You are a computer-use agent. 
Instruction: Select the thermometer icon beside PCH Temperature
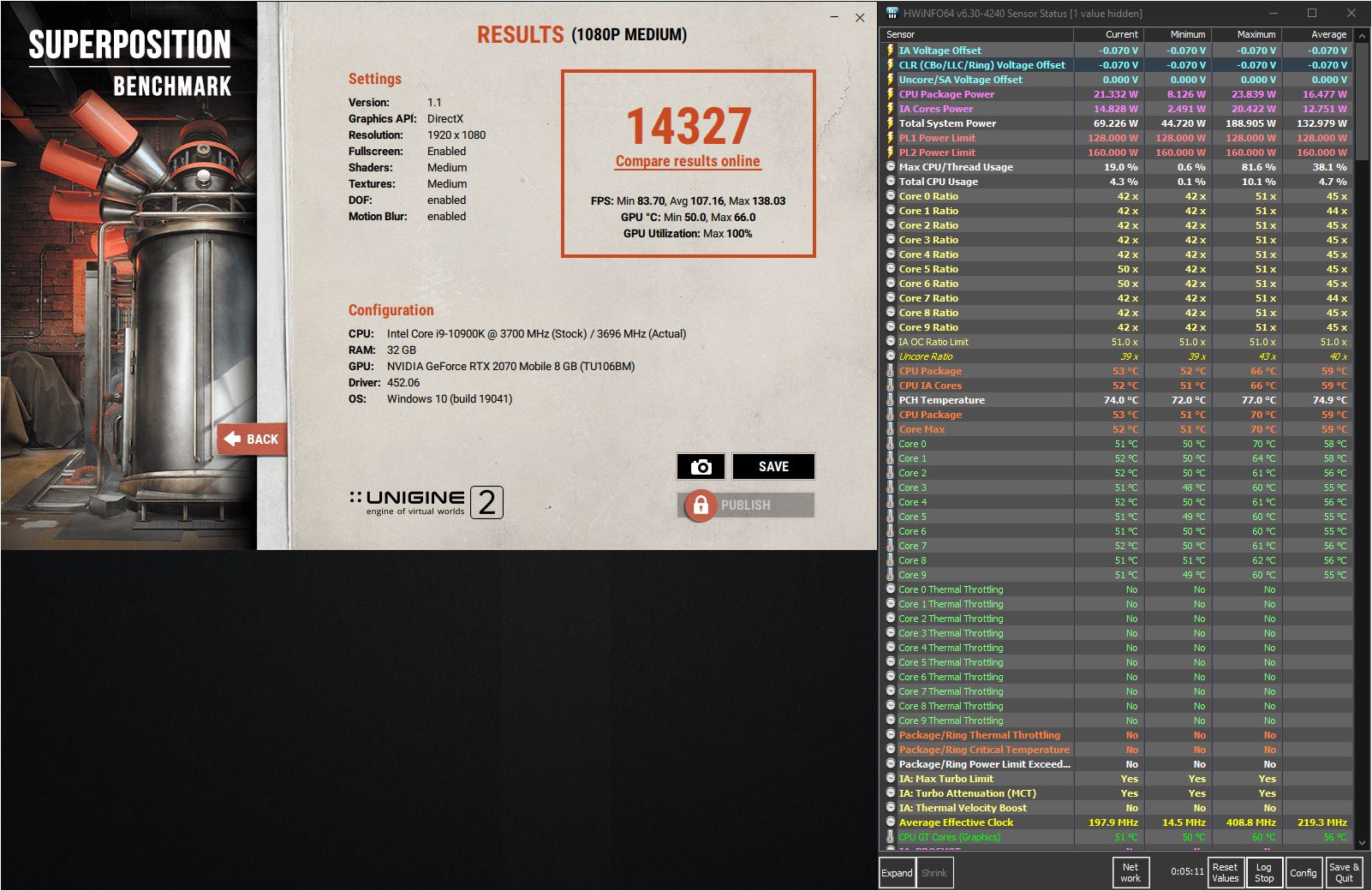tap(890, 400)
